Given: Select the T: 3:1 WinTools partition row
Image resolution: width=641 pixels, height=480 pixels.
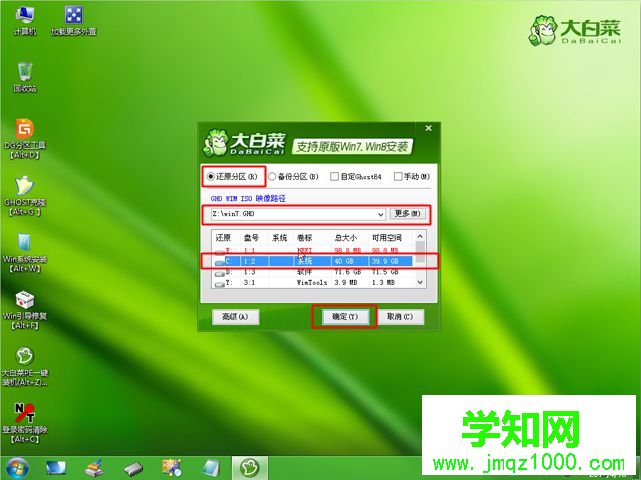Looking at the screenshot, I should coord(313,283).
